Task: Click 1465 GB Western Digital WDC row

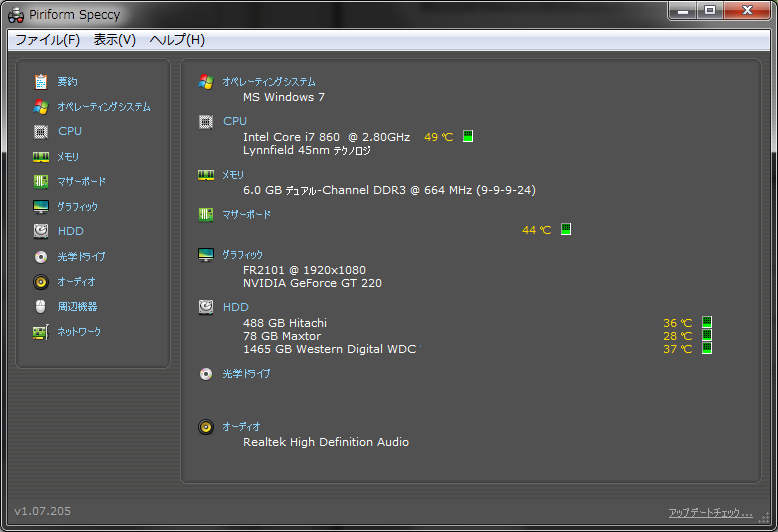Action: pos(332,349)
